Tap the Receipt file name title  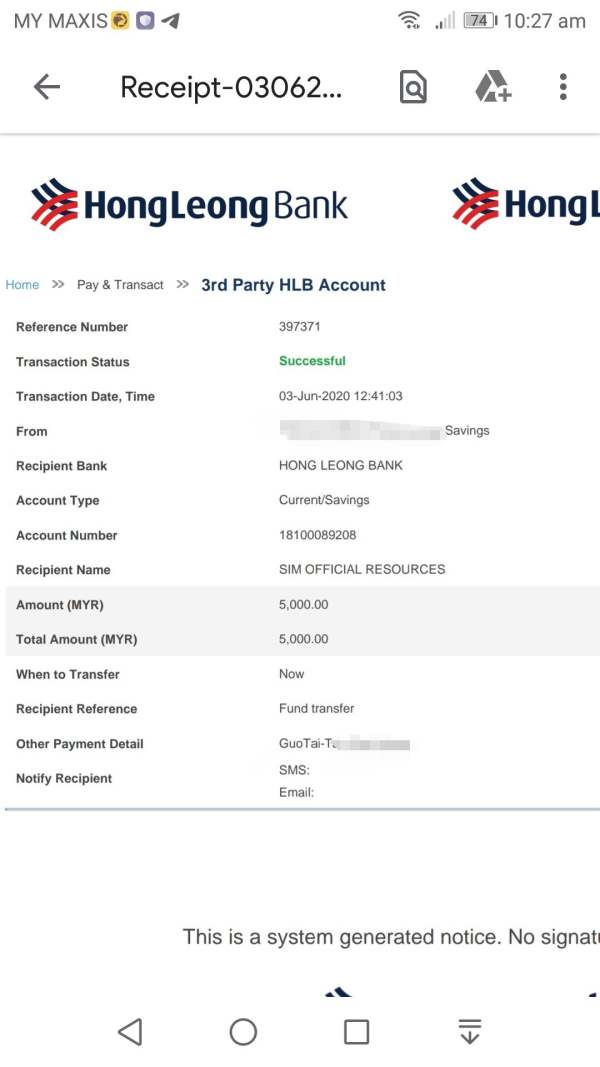pos(231,88)
